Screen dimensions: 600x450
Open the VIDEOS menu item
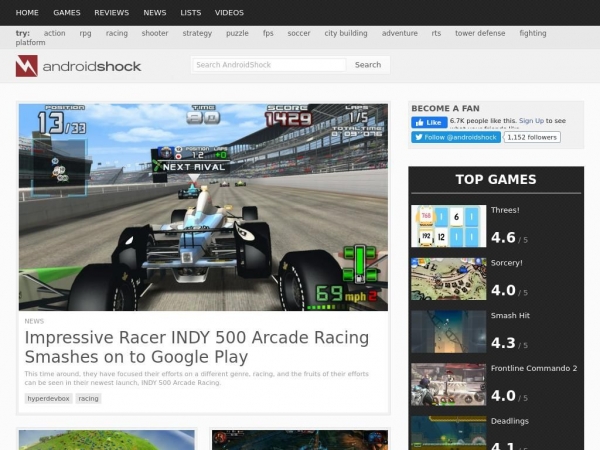[229, 13]
